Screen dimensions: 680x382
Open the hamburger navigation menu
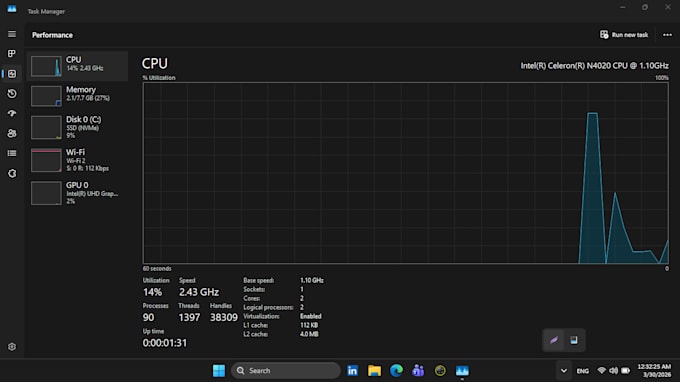(x=12, y=34)
